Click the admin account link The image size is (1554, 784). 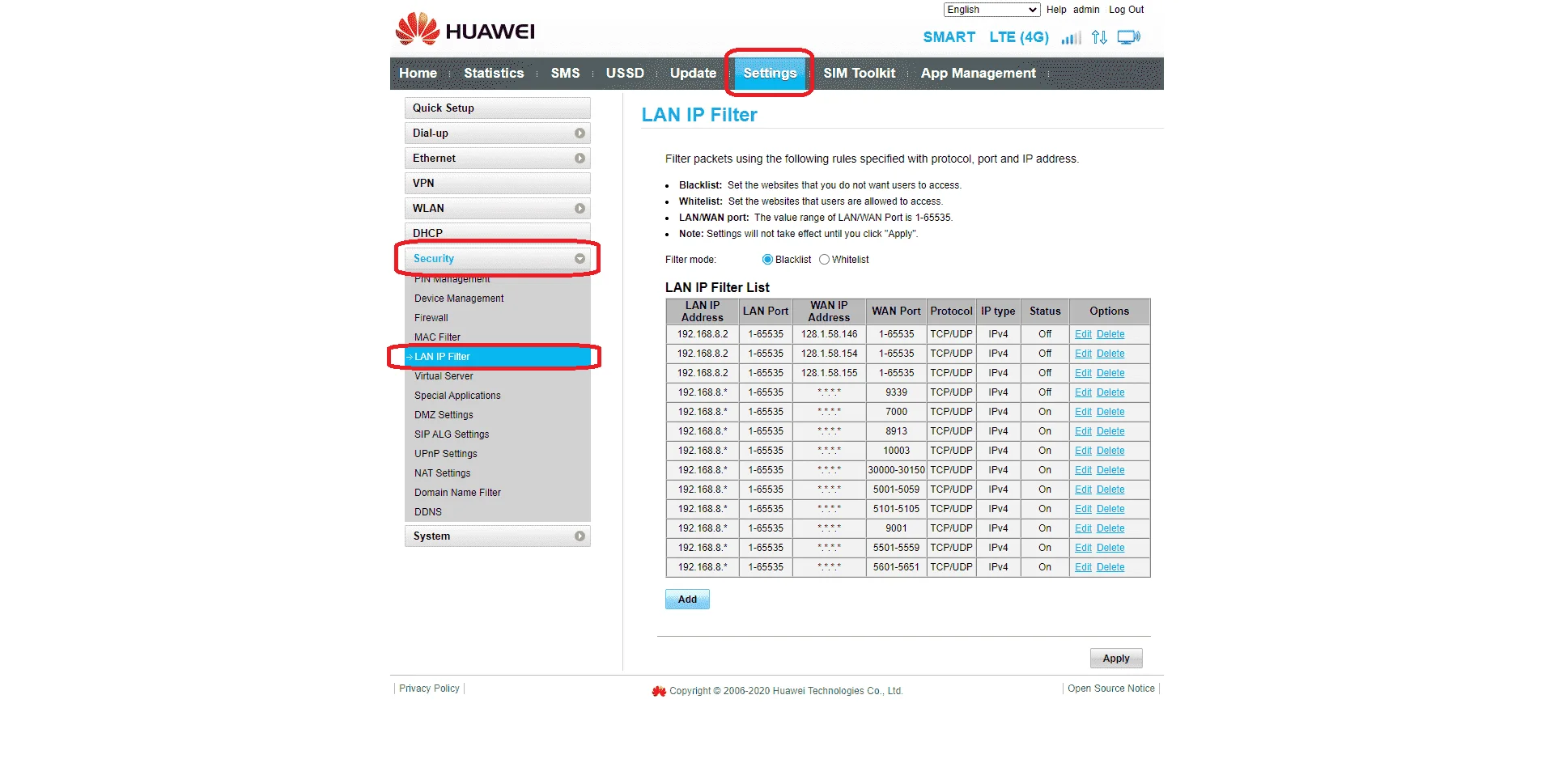point(1086,10)
